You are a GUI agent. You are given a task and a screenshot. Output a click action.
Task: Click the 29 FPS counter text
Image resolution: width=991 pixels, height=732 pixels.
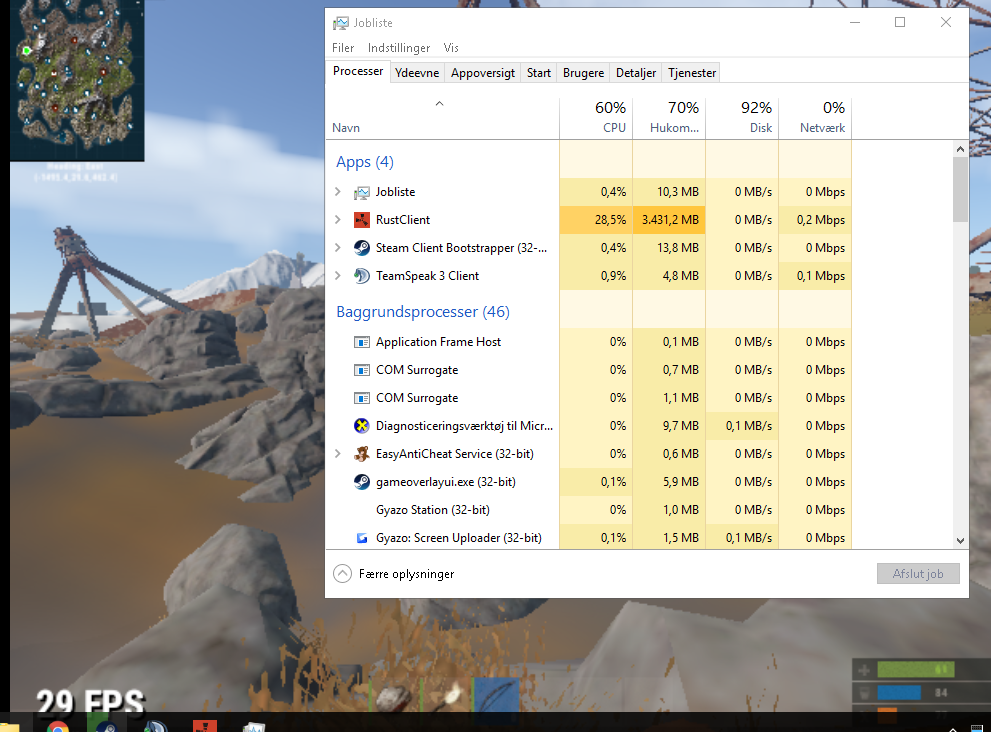[90, 703]
